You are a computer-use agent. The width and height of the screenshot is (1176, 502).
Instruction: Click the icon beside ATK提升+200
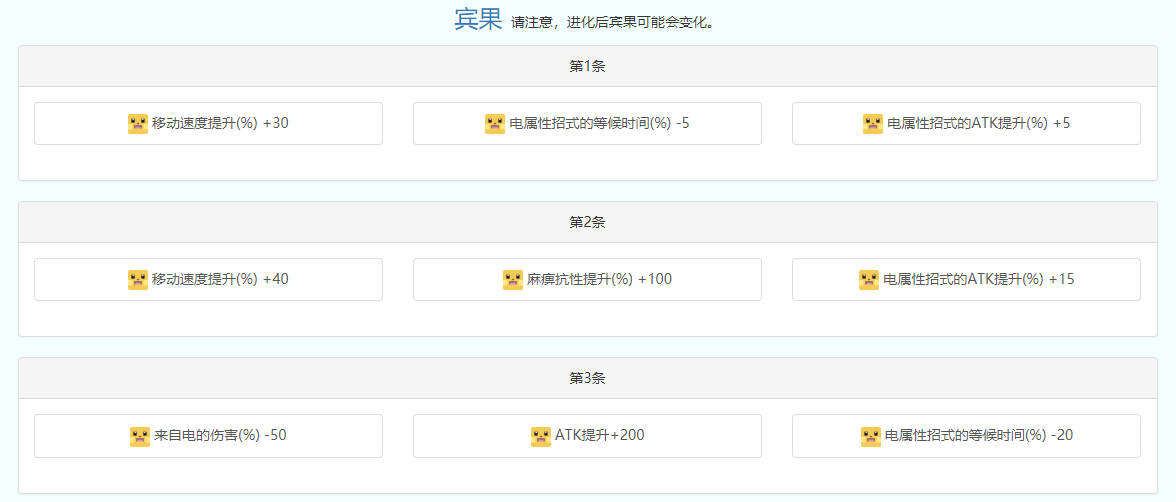click(x=541, y=436)
